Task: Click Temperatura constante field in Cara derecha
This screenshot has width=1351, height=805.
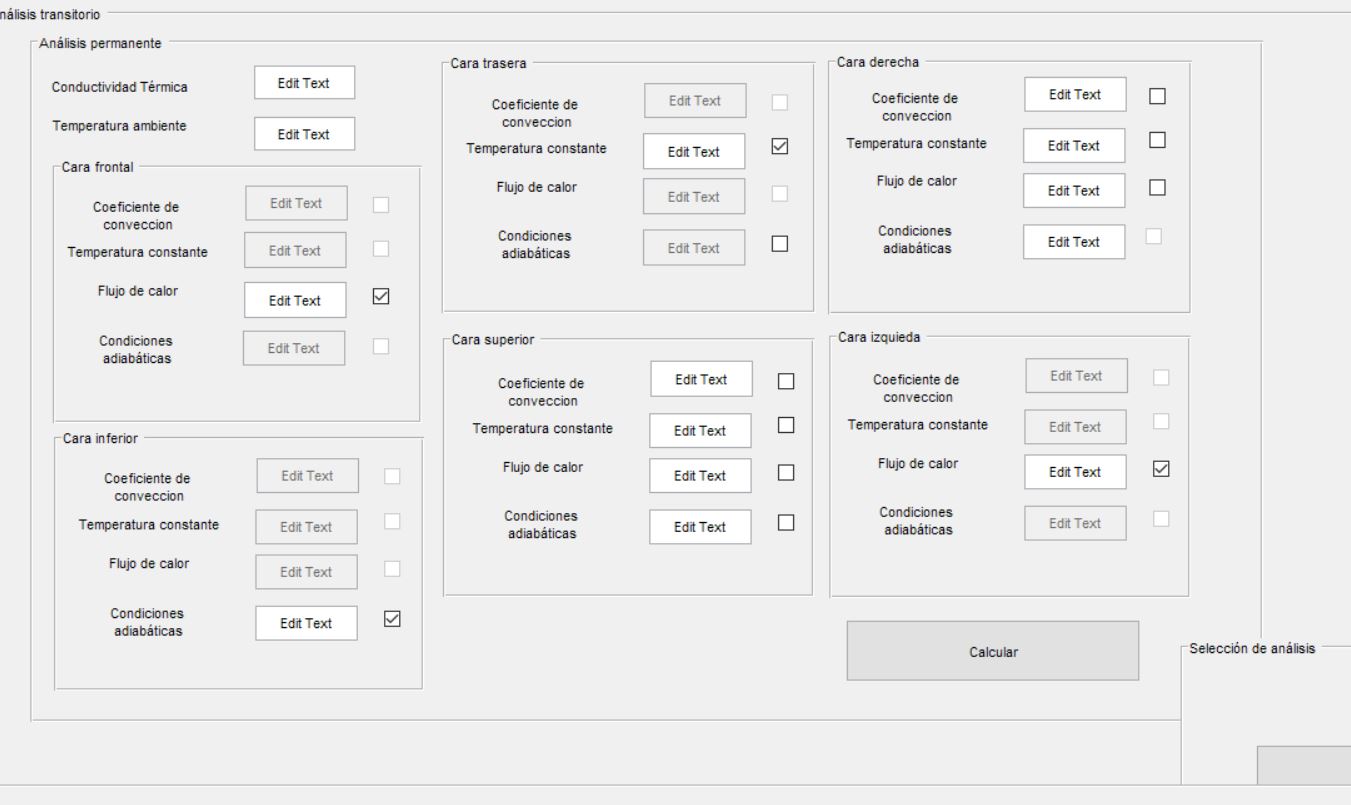Action: point(1074,145)
